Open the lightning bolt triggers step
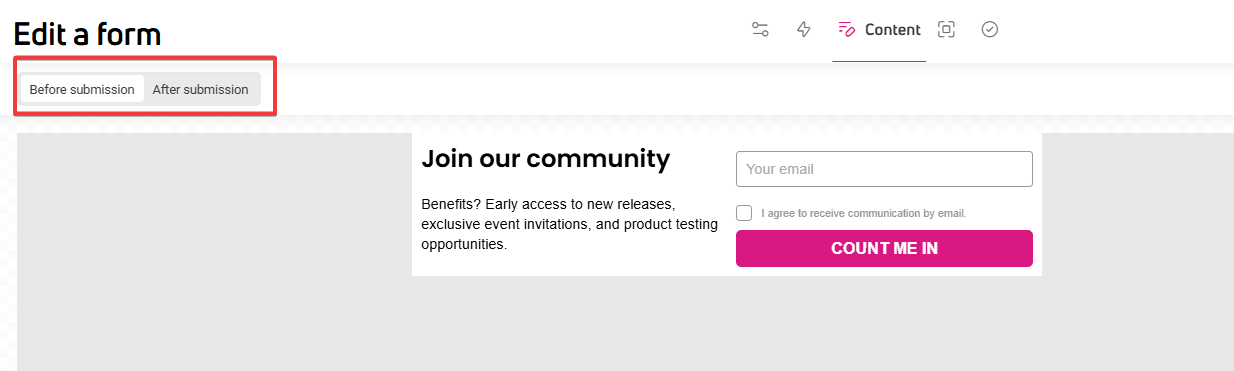Screen dimensions: 1234x371 click(803, 29)
